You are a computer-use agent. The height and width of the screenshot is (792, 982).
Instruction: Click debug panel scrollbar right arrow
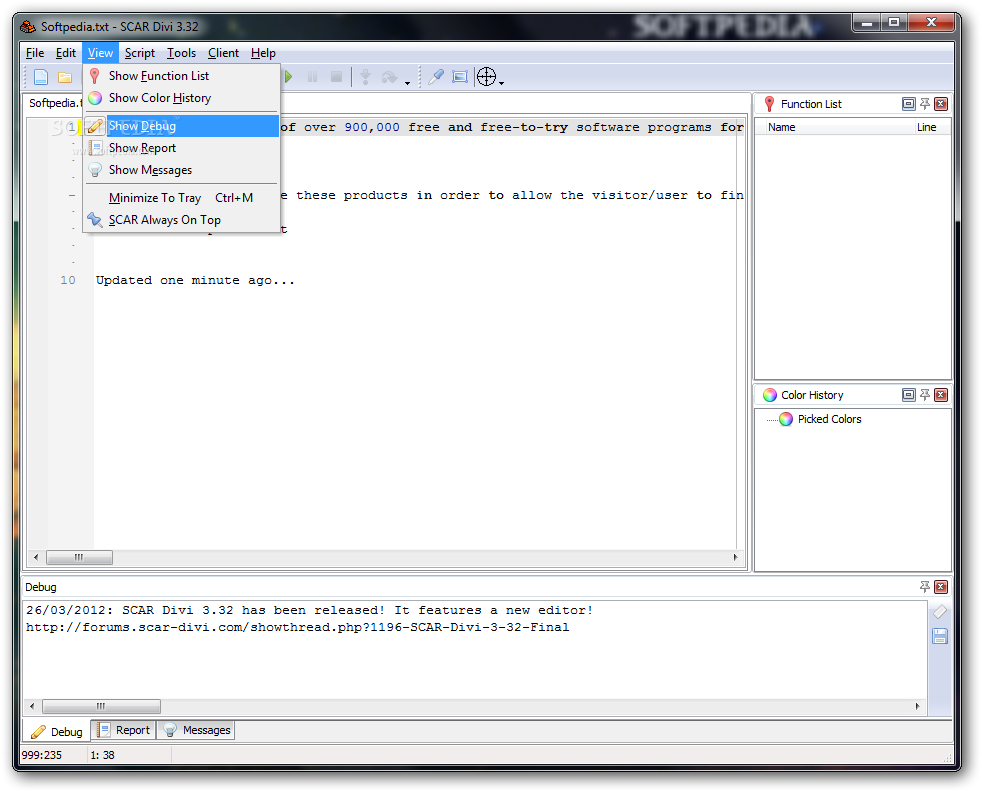coord(917,706)
